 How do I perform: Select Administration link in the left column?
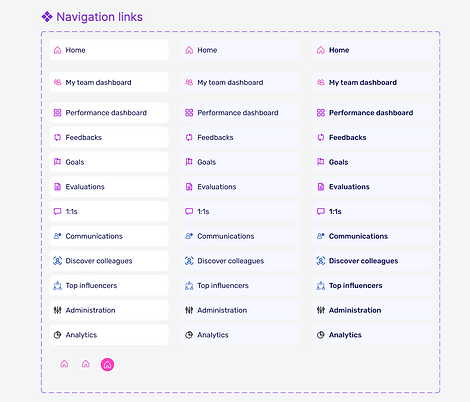(x=109, y=310)
